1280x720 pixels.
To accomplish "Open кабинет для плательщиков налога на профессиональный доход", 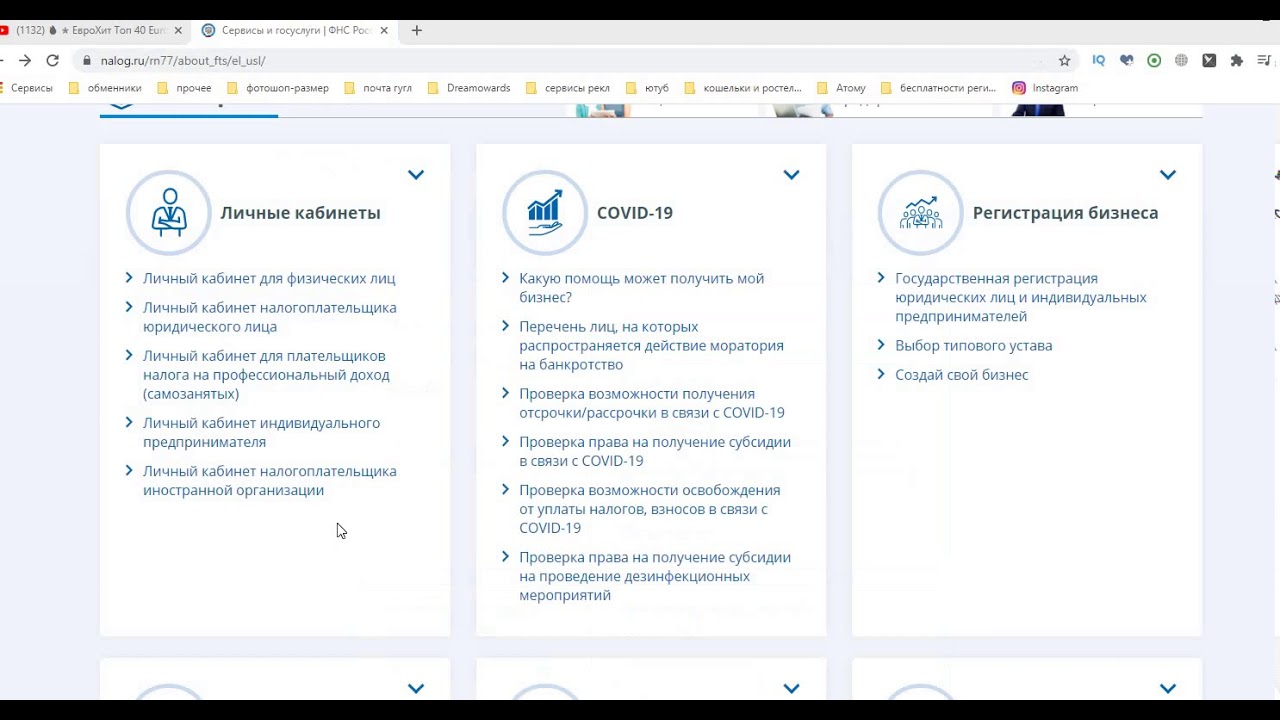I will [266, 375].
